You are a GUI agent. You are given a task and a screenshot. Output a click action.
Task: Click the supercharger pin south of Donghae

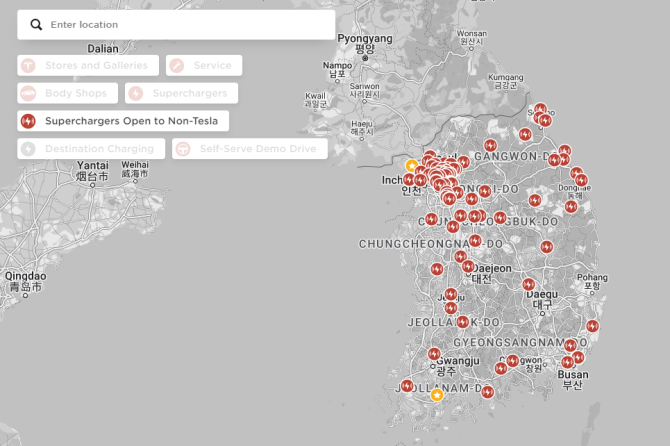571,206
